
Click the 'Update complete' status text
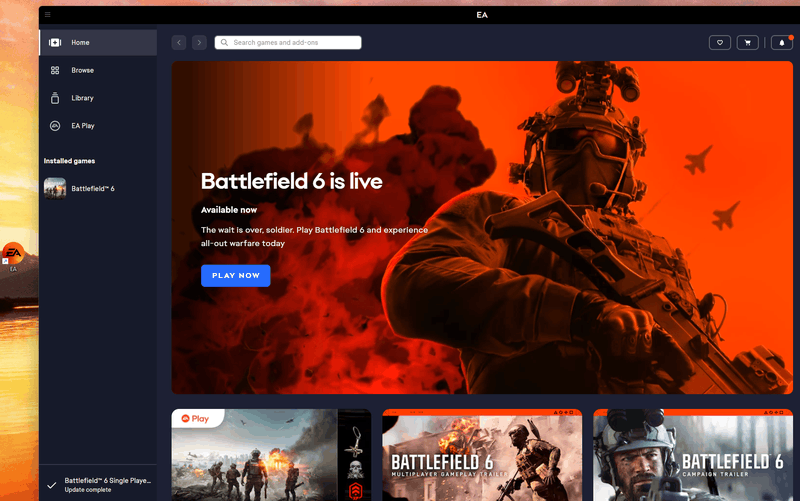[88, 490]
